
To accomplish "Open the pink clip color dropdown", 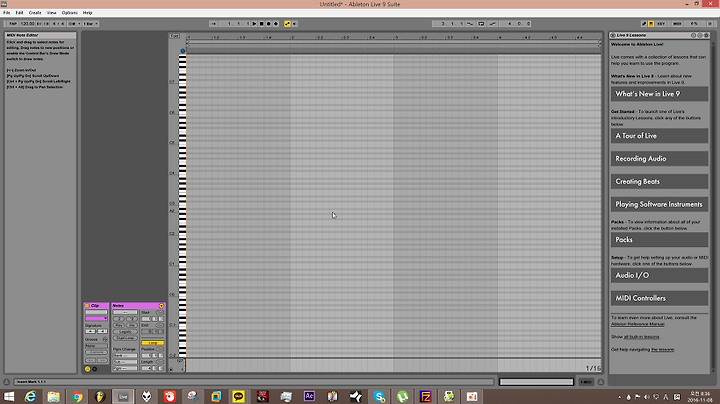I will (x=96, y=319).
